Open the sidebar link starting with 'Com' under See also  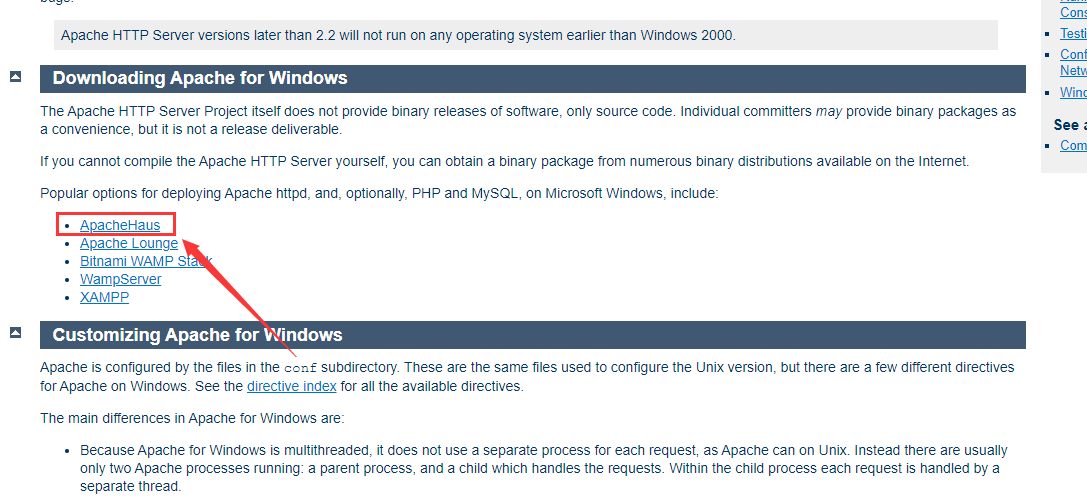[x=1073, y=145]
